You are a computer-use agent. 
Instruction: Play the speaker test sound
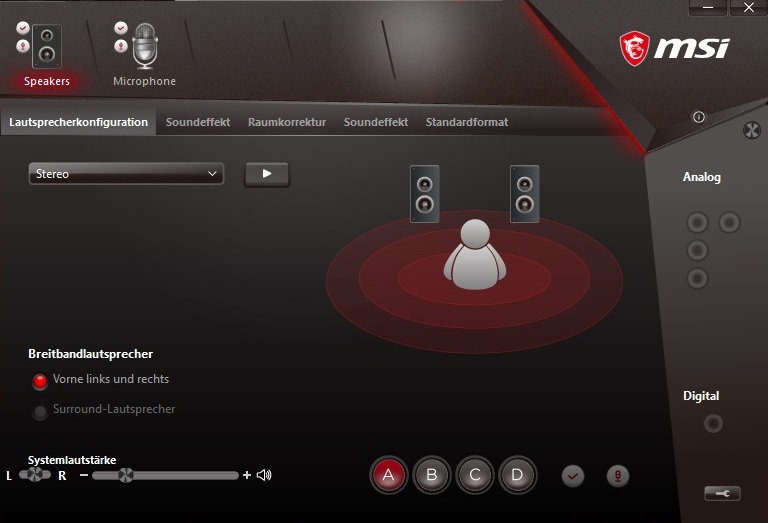(x=267, y=174)
